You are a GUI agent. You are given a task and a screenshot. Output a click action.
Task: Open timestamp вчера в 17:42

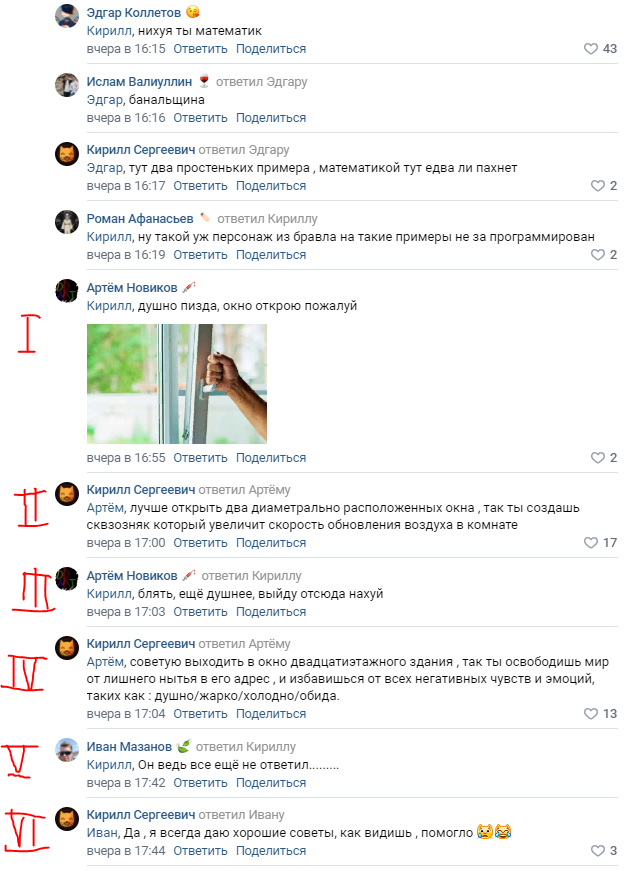[x=126, y=783]
